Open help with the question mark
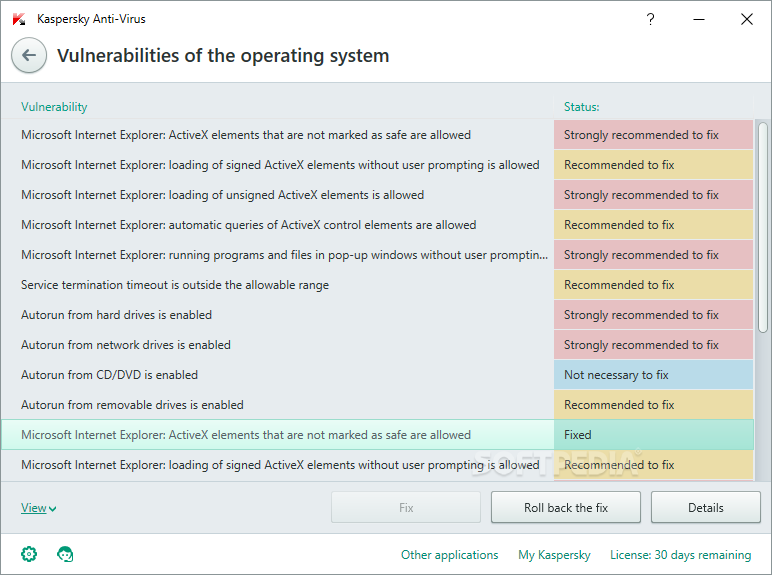The width and height of the screenshot is (772, 575). [650, 19]
